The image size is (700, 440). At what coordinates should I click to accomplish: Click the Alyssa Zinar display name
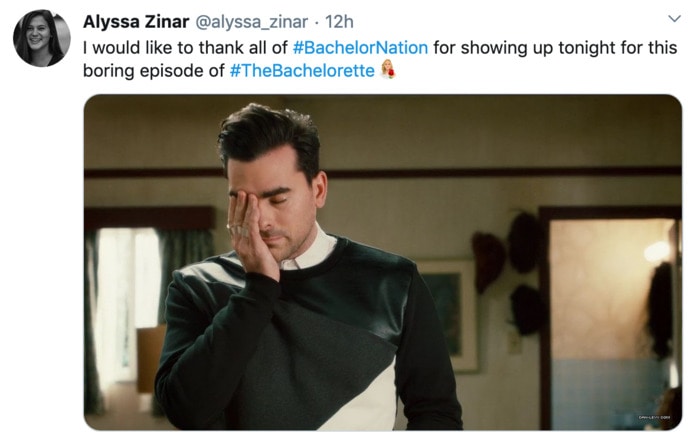(x=136, y=21)
